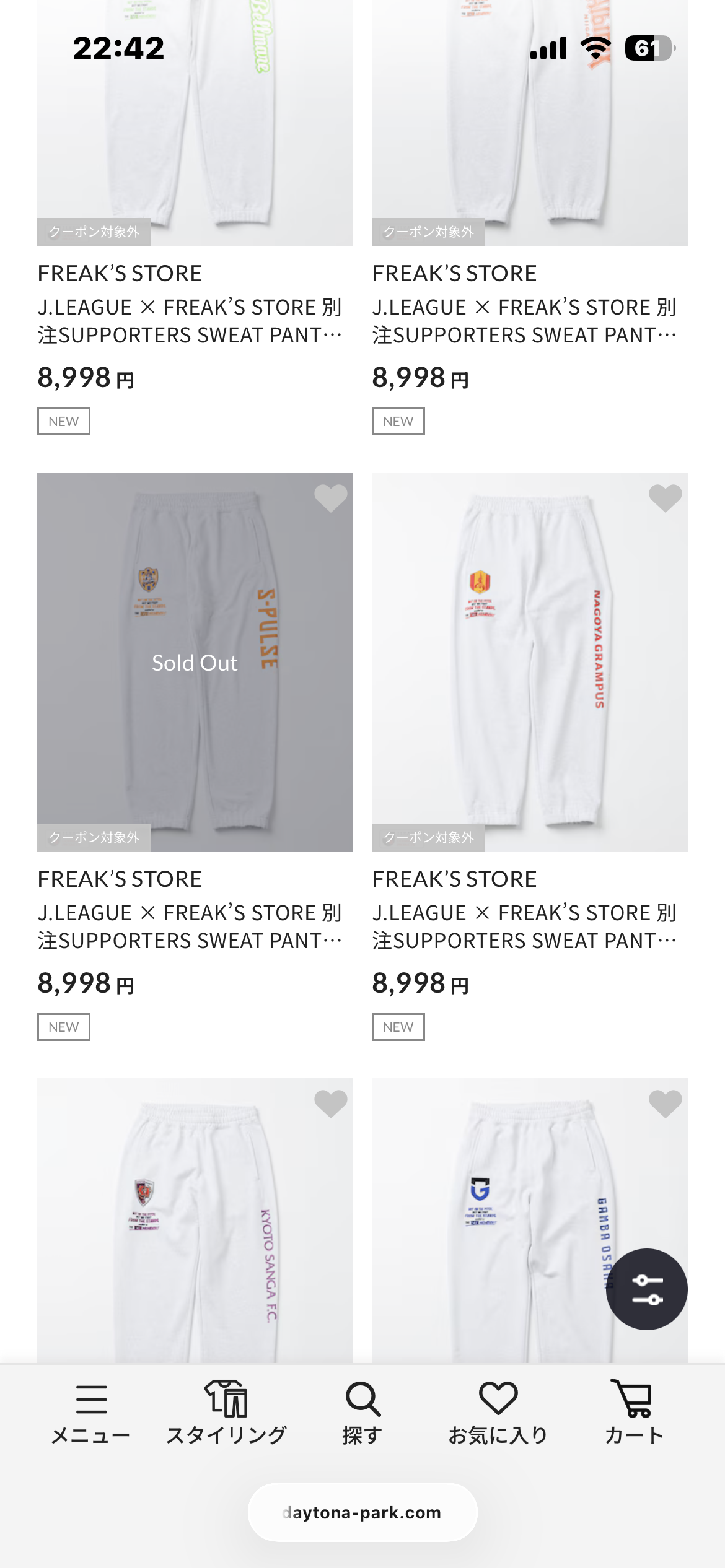Tap top-right product's 8,998円 price
The height and width of the screenshot is (1568, 725).
click(420, 378)
